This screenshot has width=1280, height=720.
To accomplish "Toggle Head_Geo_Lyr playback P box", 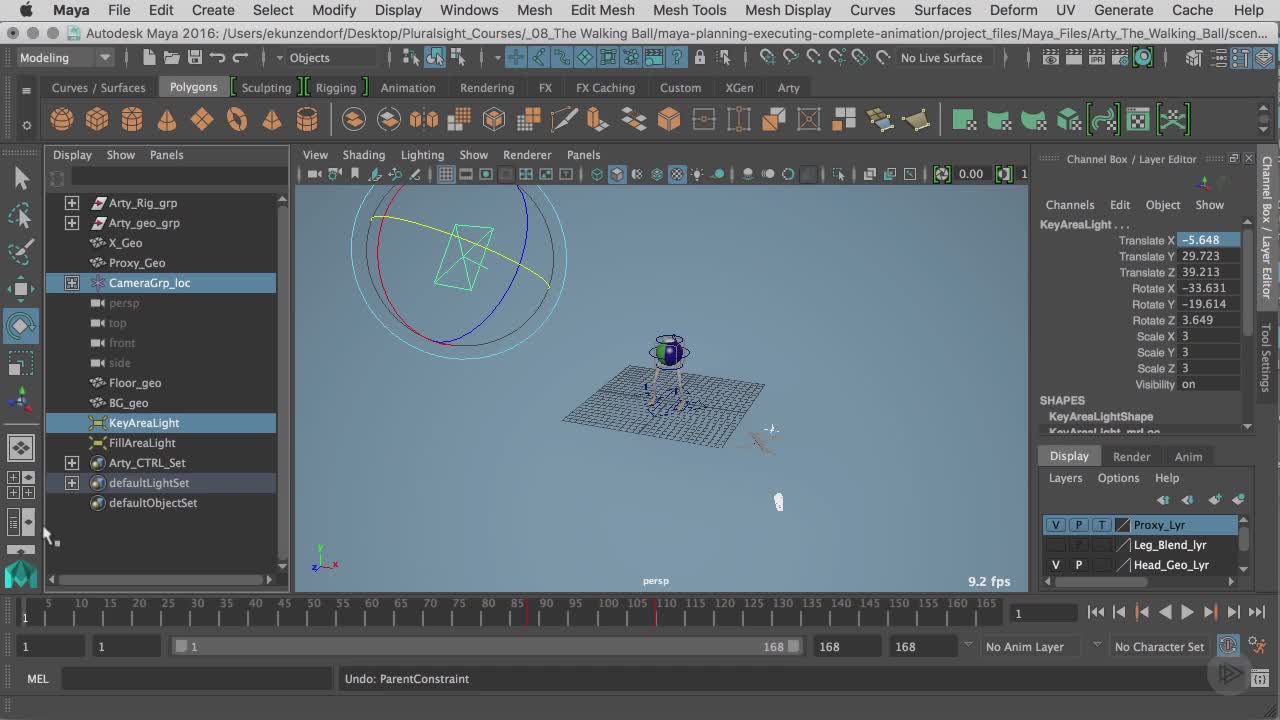I will click(1078, 565).
